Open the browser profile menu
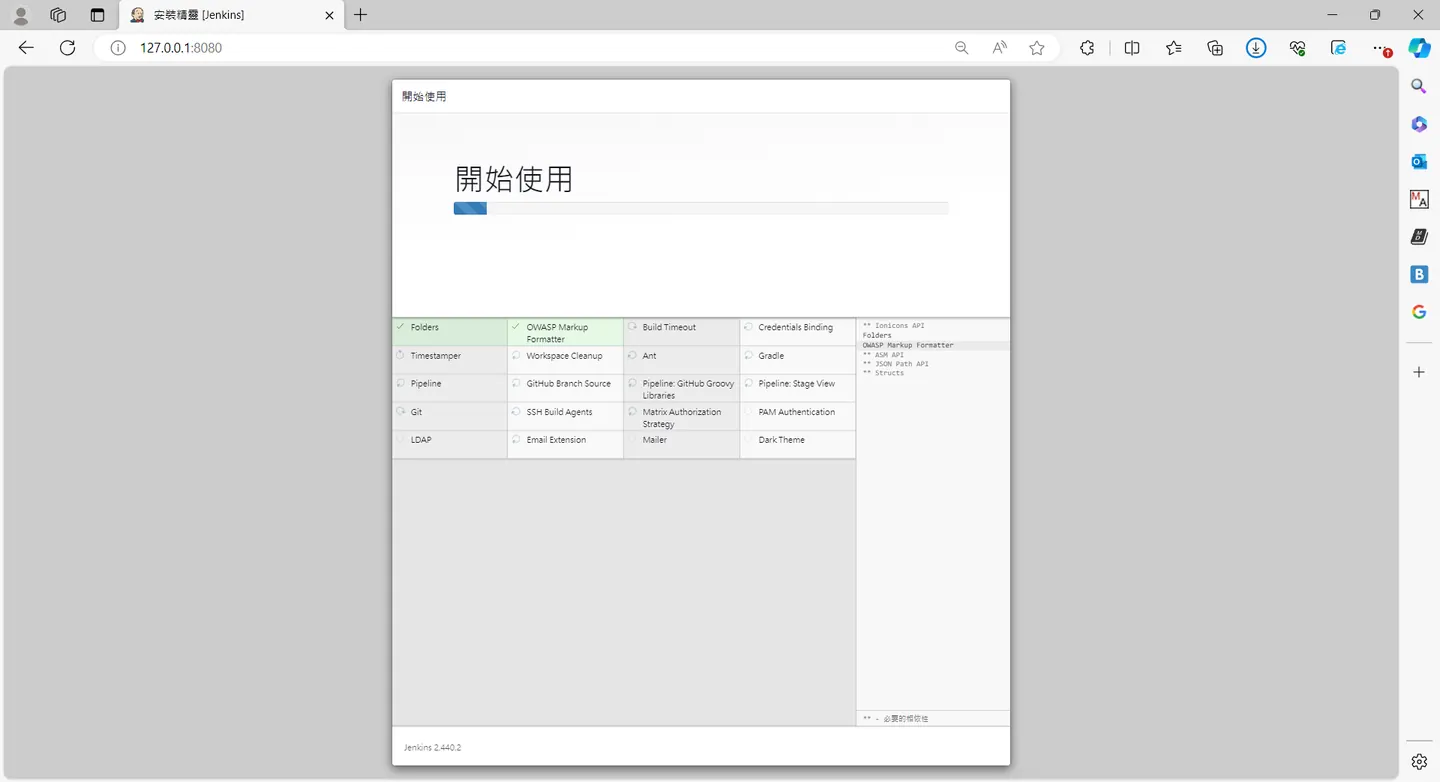 point(20,15)
